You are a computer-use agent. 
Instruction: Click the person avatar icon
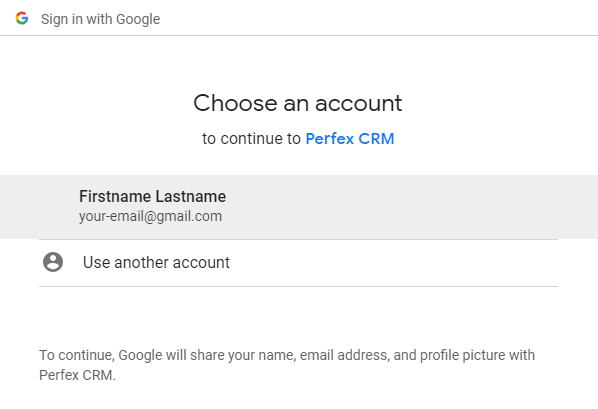[x=53, y=262]
